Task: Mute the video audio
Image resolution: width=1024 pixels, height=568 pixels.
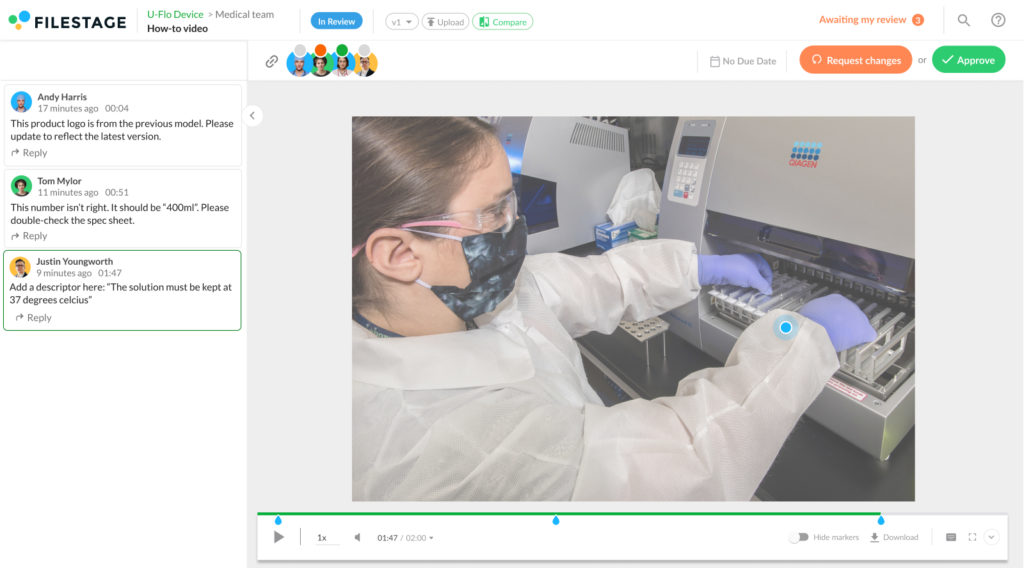Action: (x=357, y=537)
